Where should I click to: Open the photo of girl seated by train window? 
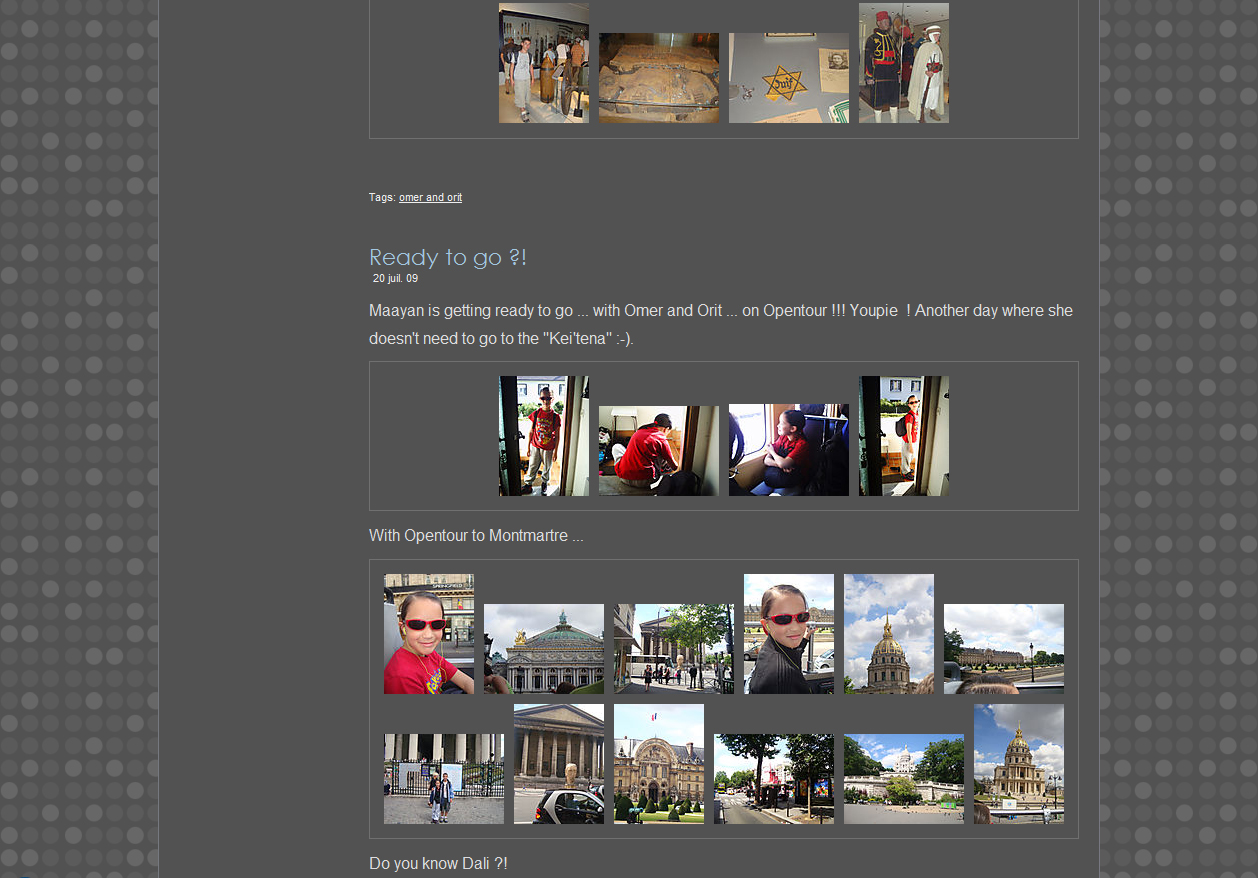pyautogui.click(x=788, y=450)
